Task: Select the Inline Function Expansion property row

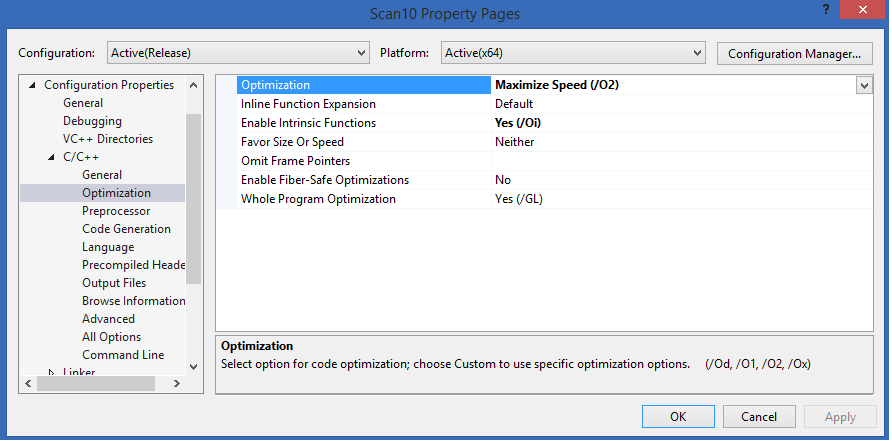Action: pos(308,104)
